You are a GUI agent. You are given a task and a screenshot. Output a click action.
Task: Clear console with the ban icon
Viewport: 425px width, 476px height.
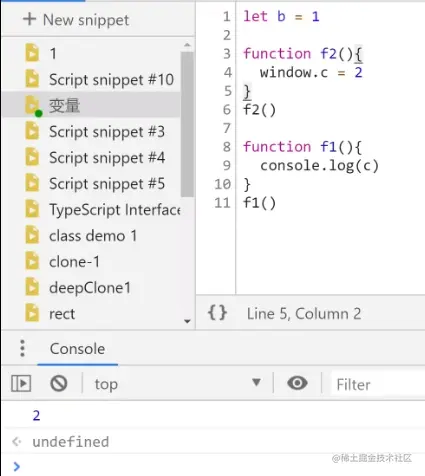click(x=59, y=383)
